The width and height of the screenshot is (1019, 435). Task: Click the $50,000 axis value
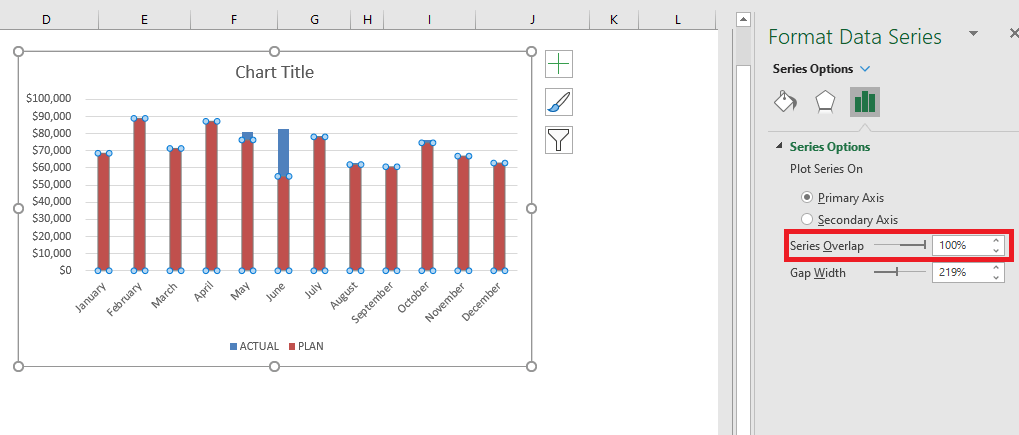point(51,184)
